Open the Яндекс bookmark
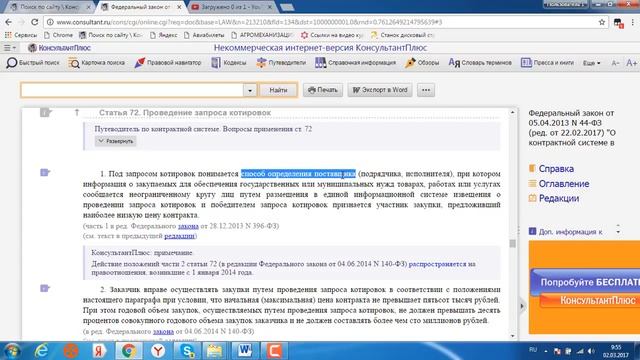The image size is (640, 360). point(164,35)
